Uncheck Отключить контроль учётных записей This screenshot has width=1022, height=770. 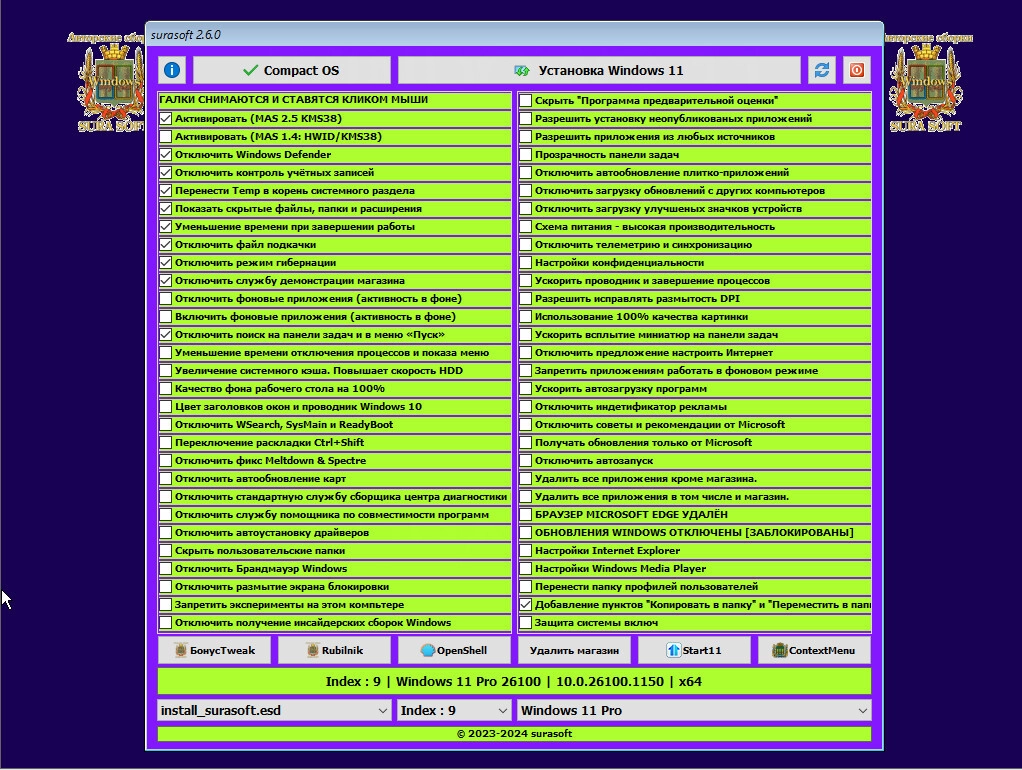click(166, 173)
